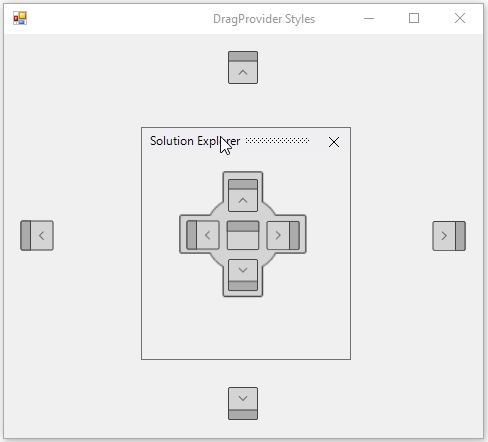The image size is (488, 442).
Task: Select the inner dock-right guide in the cross
Action: (x=283, y=235)
